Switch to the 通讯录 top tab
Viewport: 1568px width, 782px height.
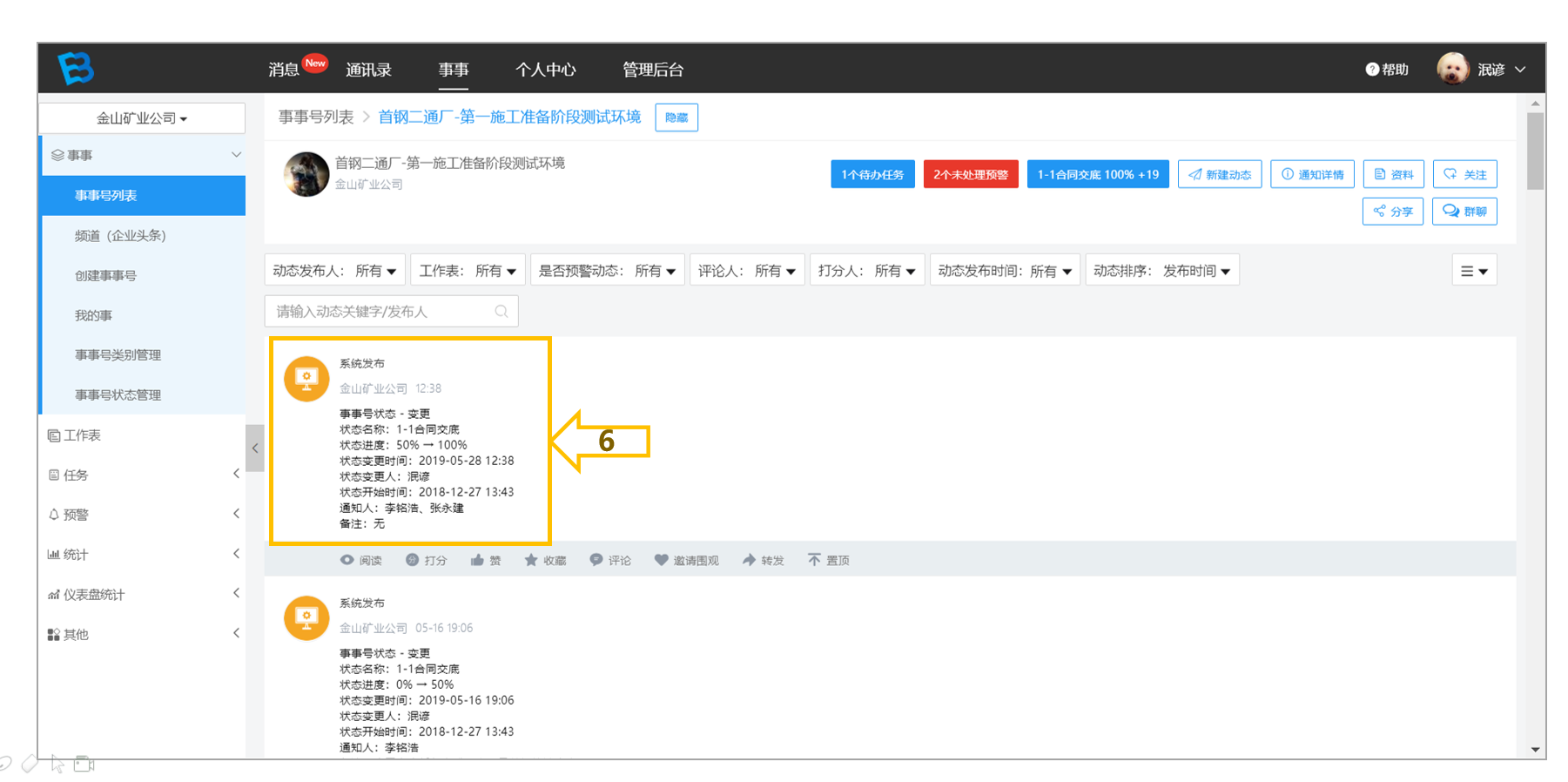(368, 70)
